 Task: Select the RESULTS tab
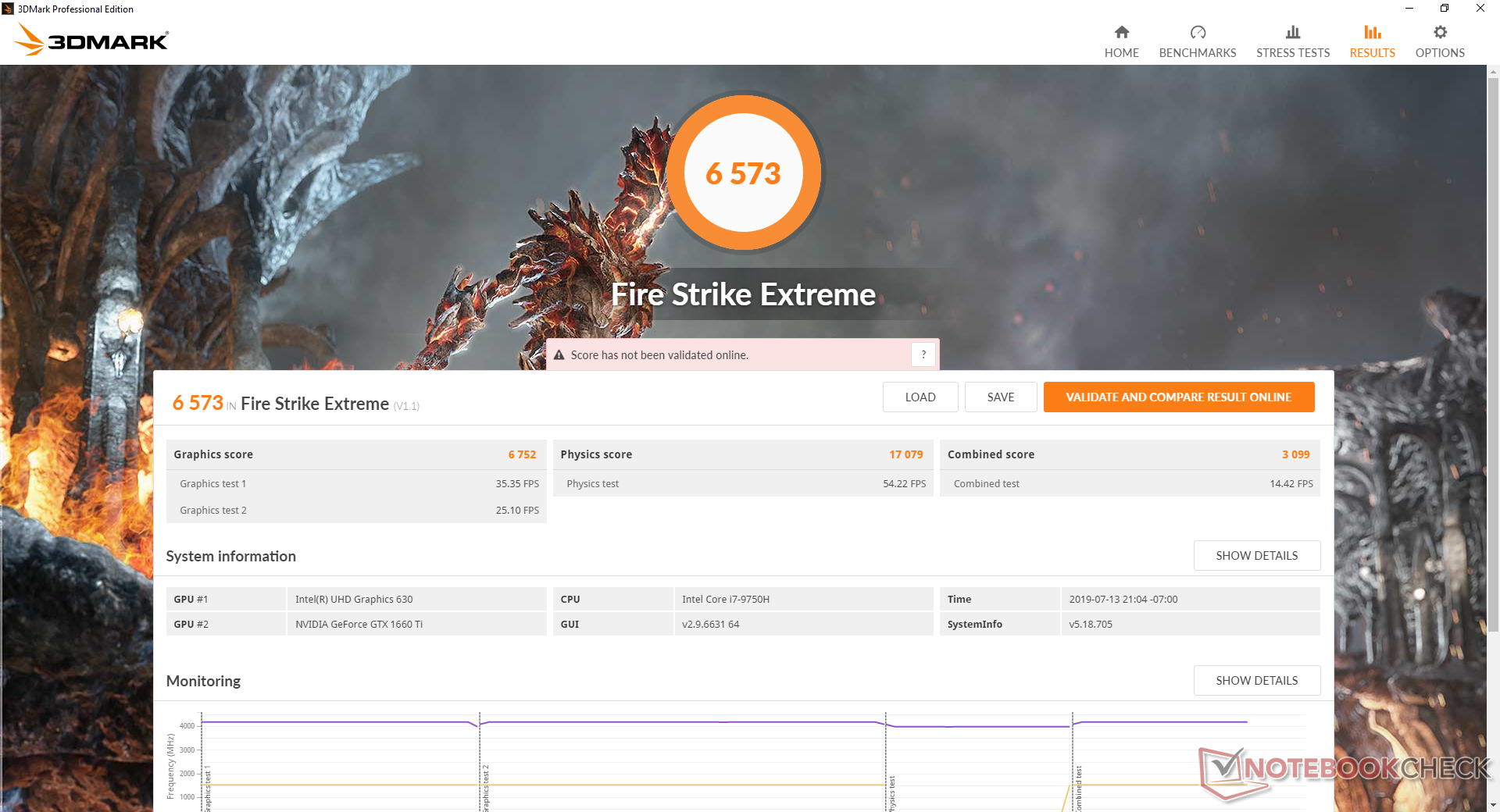pyautogui.click(x=1373, y=41)
